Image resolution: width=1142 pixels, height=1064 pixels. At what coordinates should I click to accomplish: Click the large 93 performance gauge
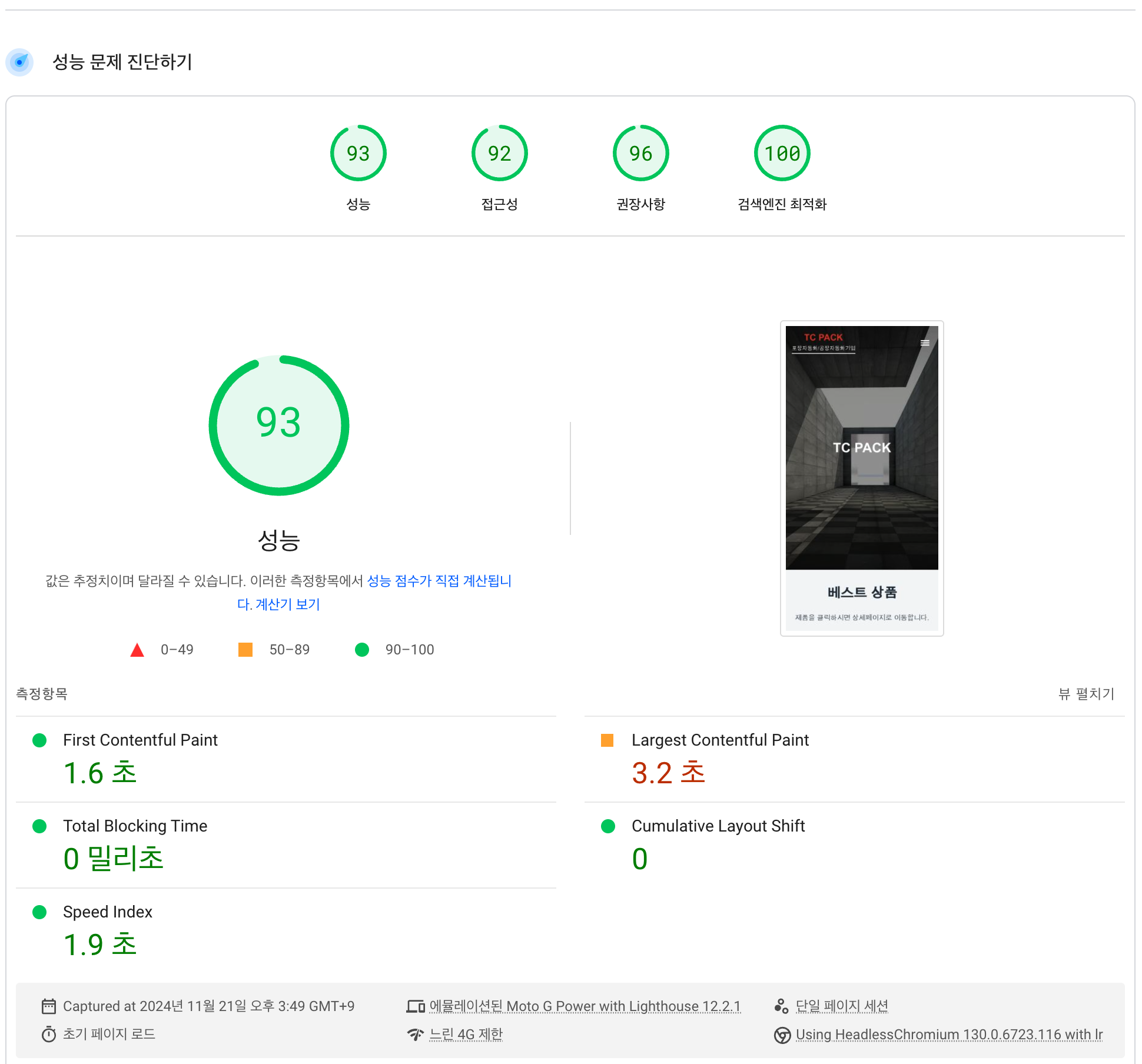pos(279,425)
